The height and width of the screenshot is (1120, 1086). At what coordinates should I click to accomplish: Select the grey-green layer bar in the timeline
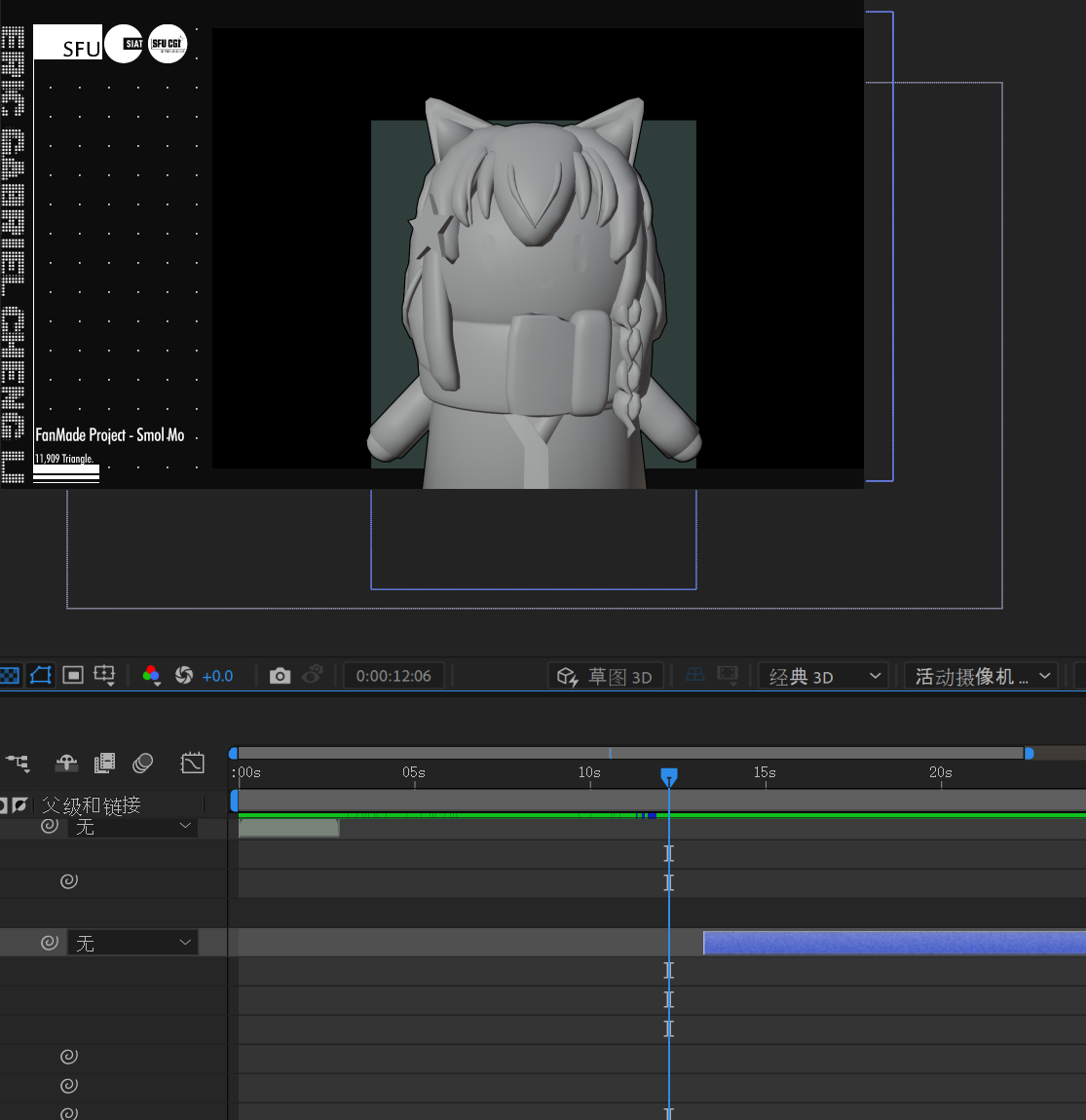pyautogui.click(x=288, y=828)
